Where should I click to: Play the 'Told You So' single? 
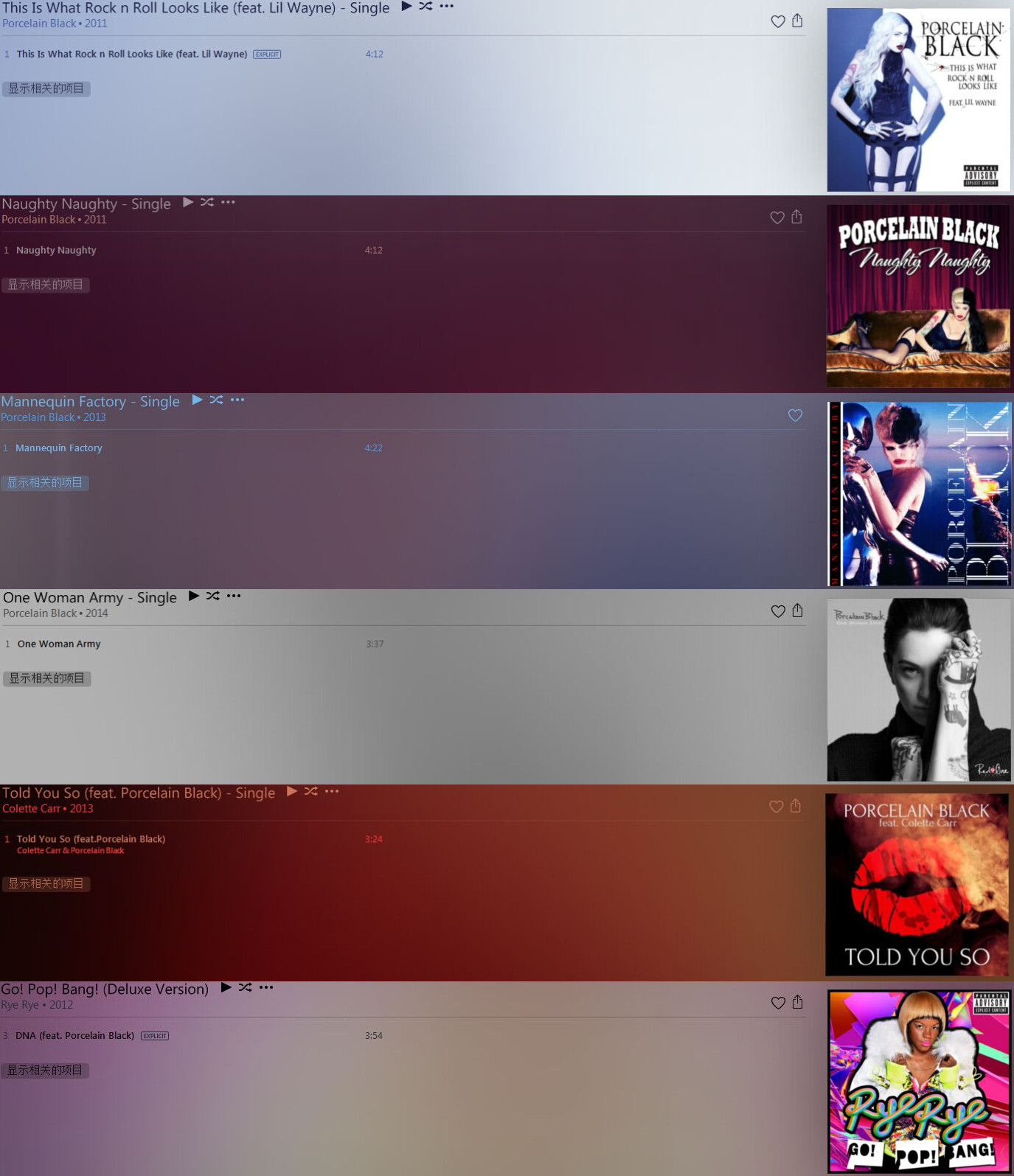pyautogui.click(x=292, y=791)
